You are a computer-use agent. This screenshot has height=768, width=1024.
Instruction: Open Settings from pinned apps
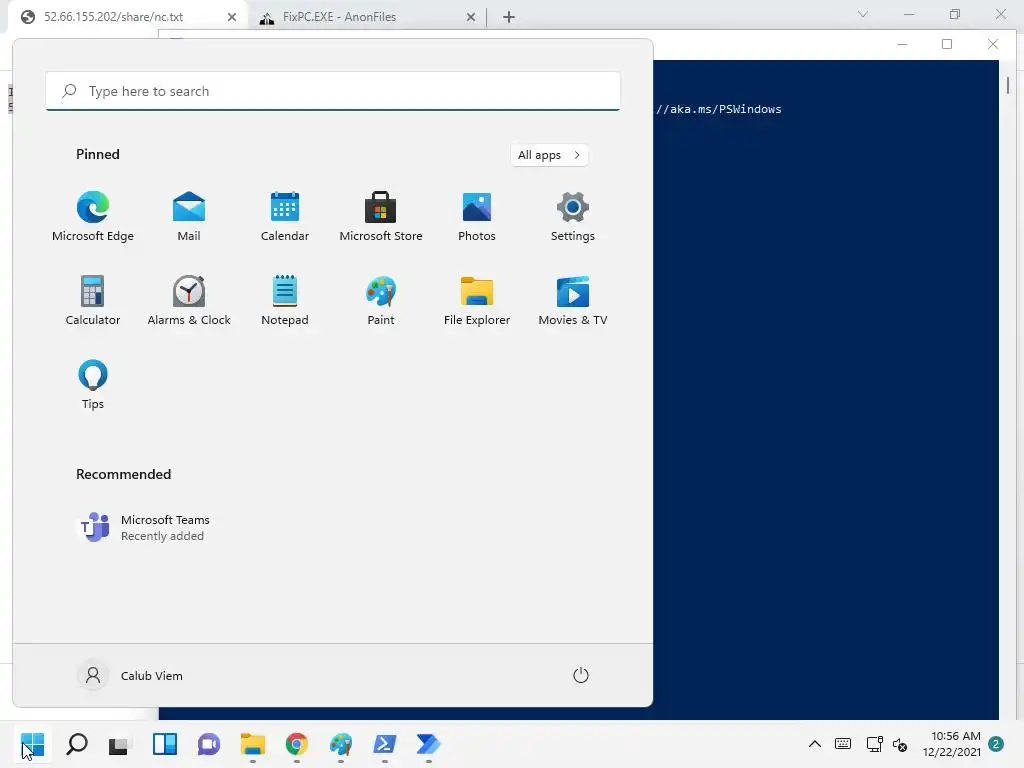[x=573, y=217]
